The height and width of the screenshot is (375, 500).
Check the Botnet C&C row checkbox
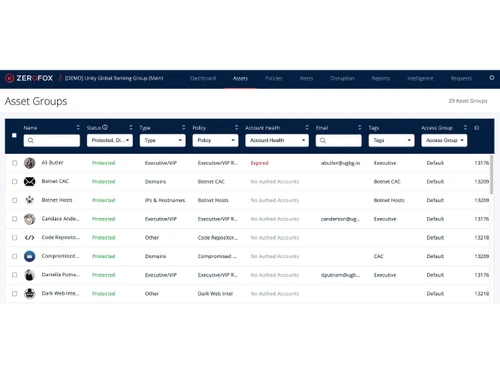coord(15,182)
